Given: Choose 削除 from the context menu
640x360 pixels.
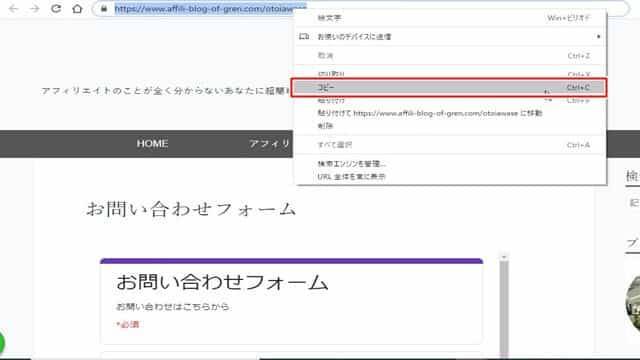Looking at the screenshot, I should pyautogui.click(x=450, y=126).
